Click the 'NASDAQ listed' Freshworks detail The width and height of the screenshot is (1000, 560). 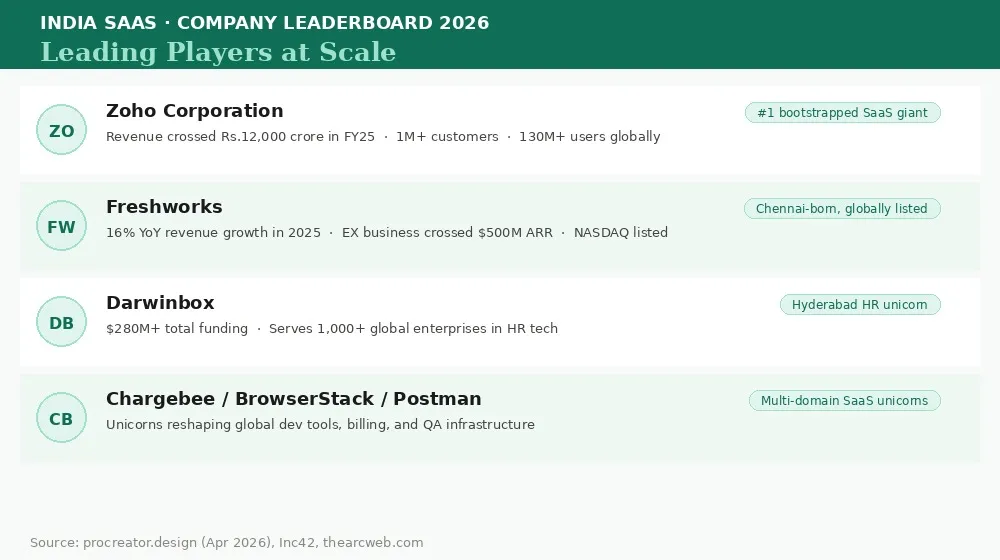pos(621,233)
